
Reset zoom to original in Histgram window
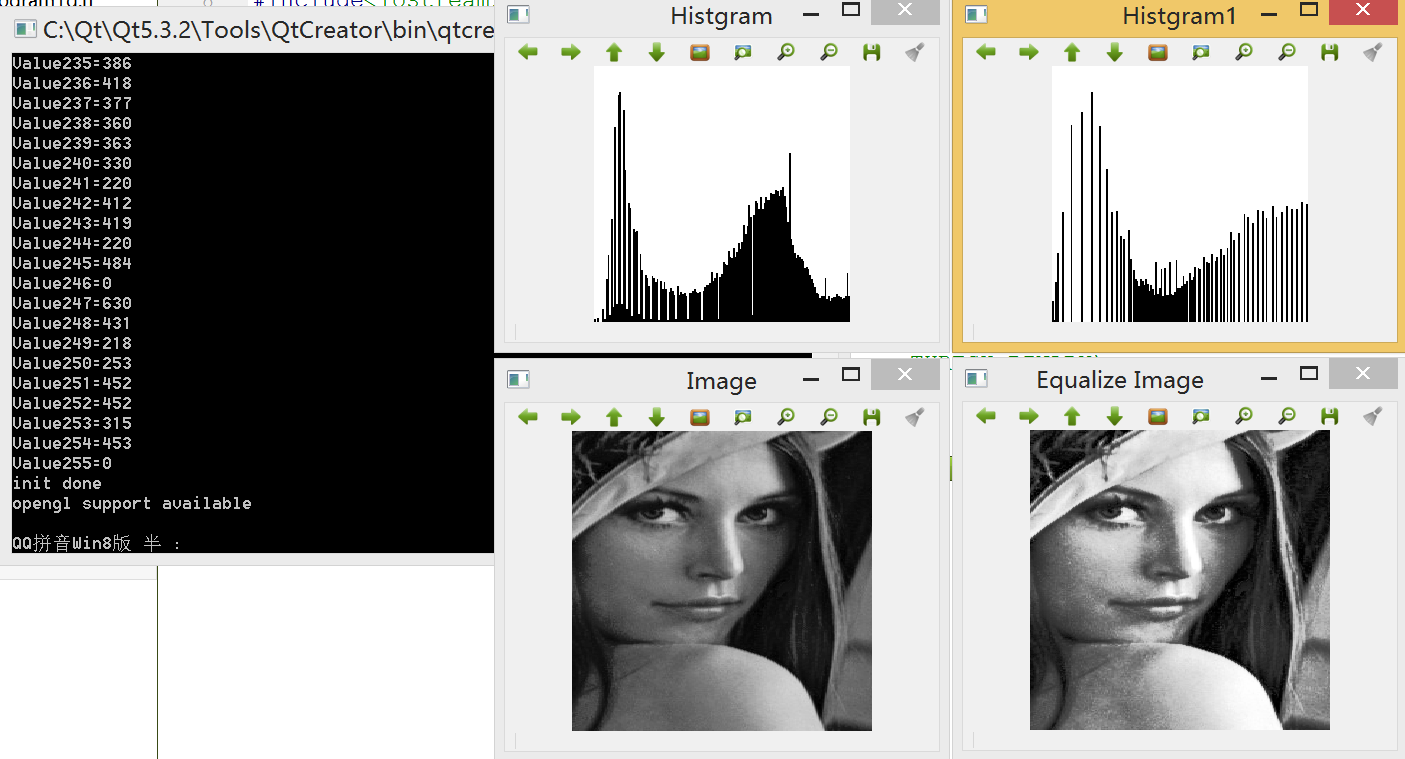click(x=700, y=52)
